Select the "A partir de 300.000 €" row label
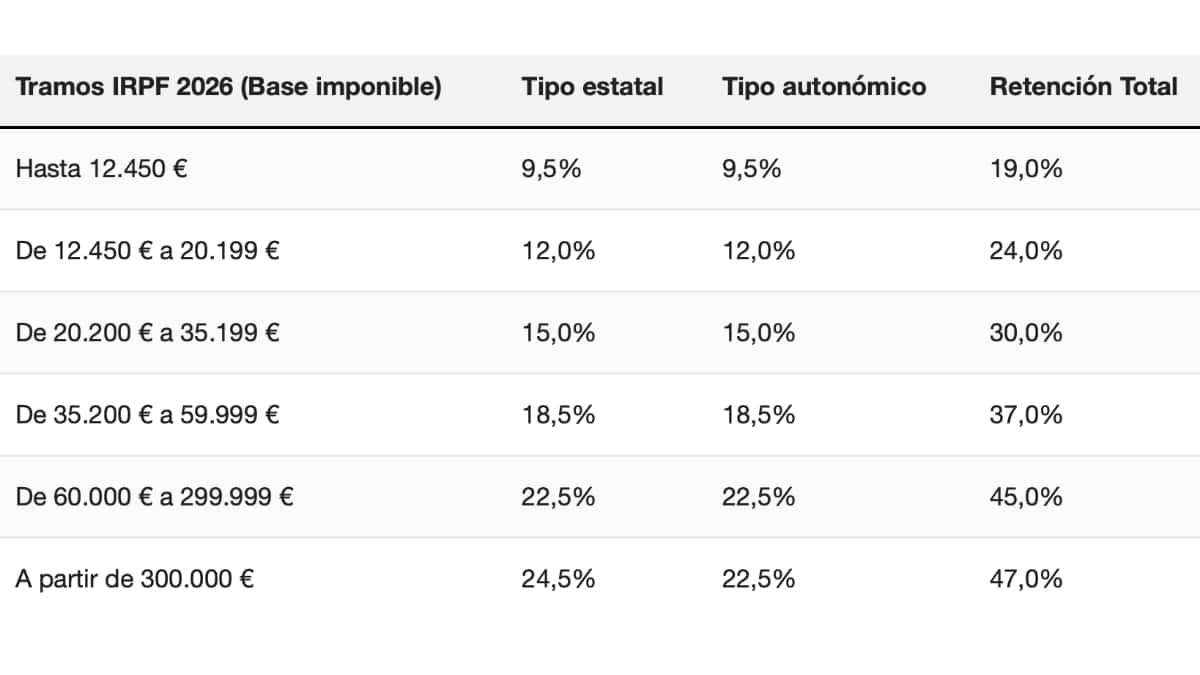 [x=134, y=579]
